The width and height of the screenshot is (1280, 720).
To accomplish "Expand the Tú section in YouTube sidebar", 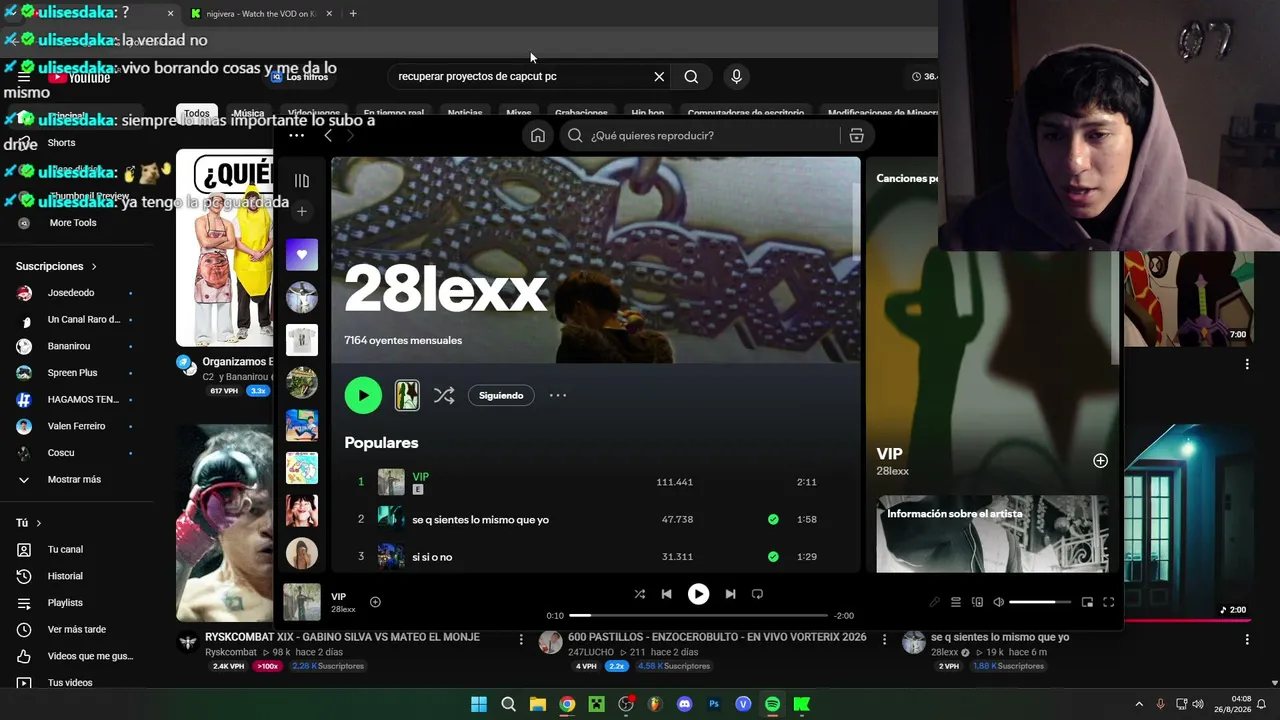I will pyautogui.click(x=29, y=523).
